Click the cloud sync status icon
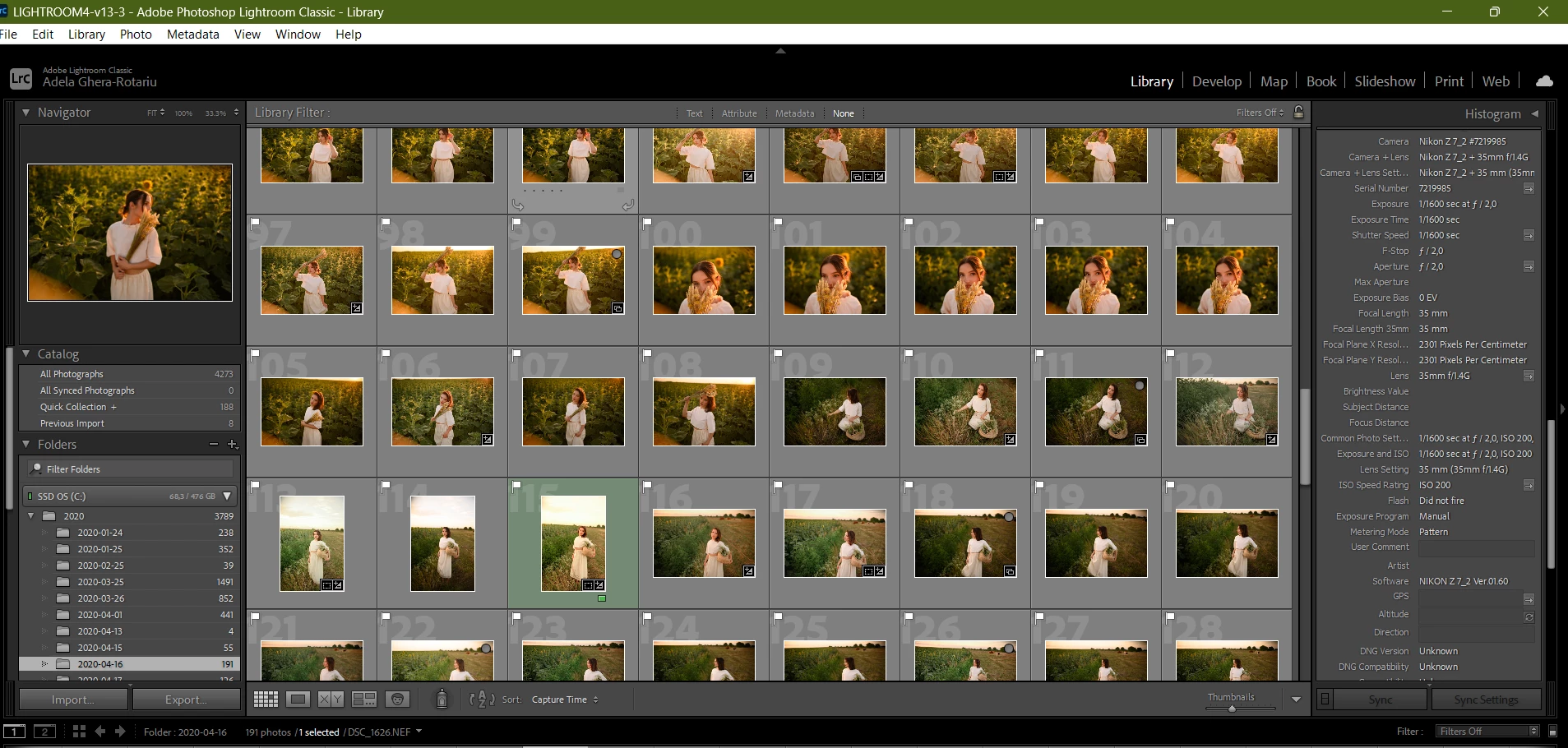Image resolution: width=1568 pixels, height=748 pixels. point(1544,81)
